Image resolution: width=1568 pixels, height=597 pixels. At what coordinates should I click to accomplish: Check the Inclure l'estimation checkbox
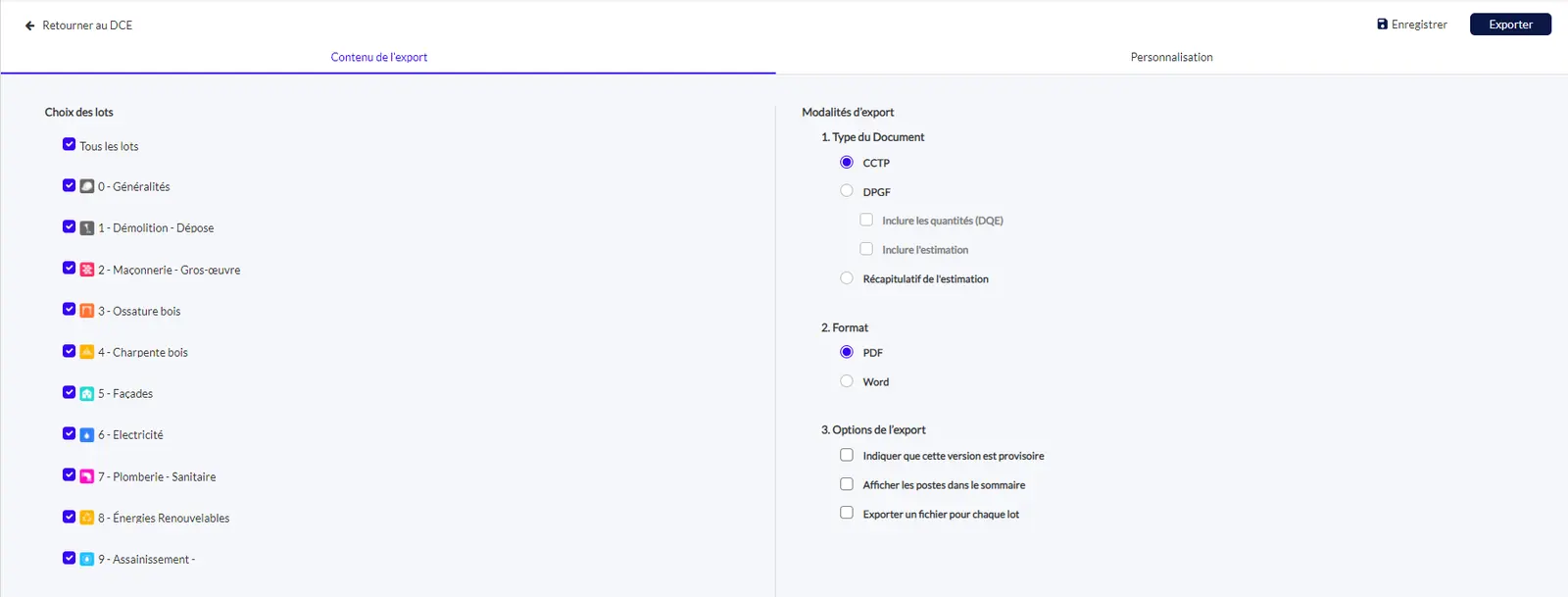[866, 249]
